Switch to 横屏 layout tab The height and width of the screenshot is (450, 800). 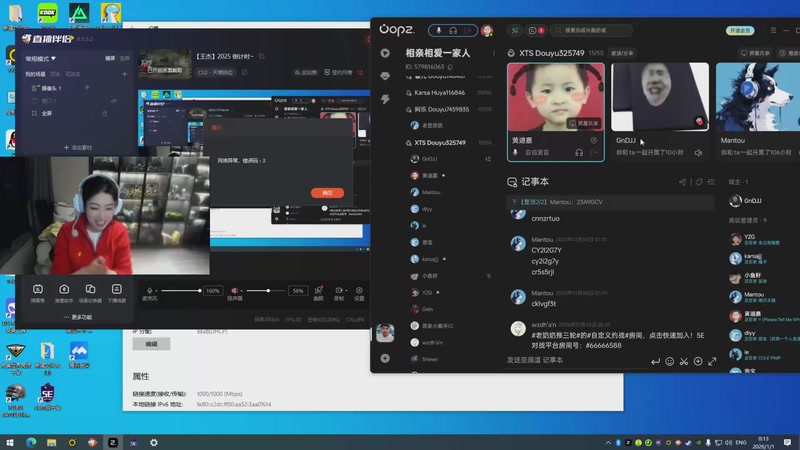click(110, 59)
